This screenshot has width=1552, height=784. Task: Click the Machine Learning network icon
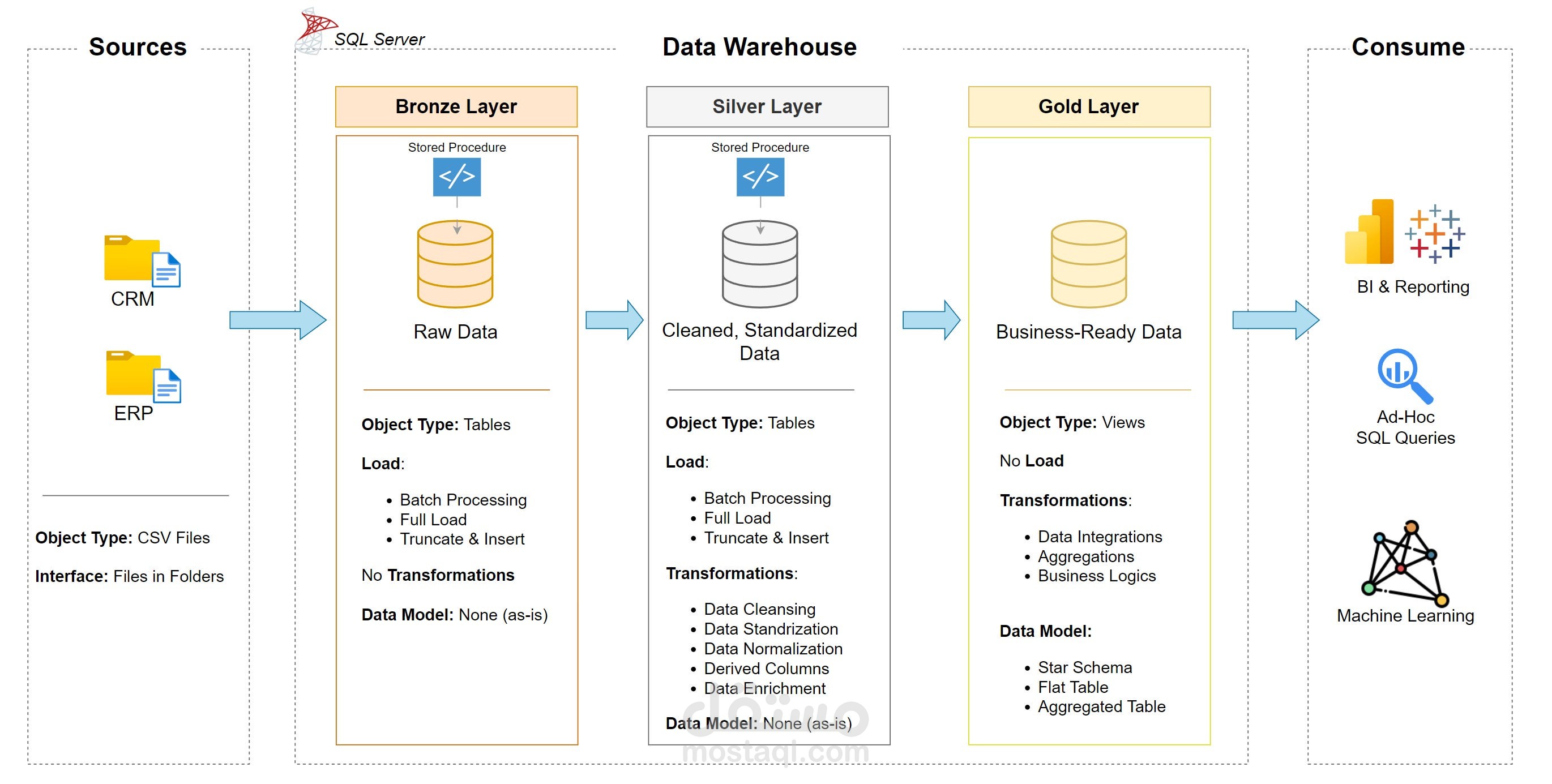coord(1404,563)
